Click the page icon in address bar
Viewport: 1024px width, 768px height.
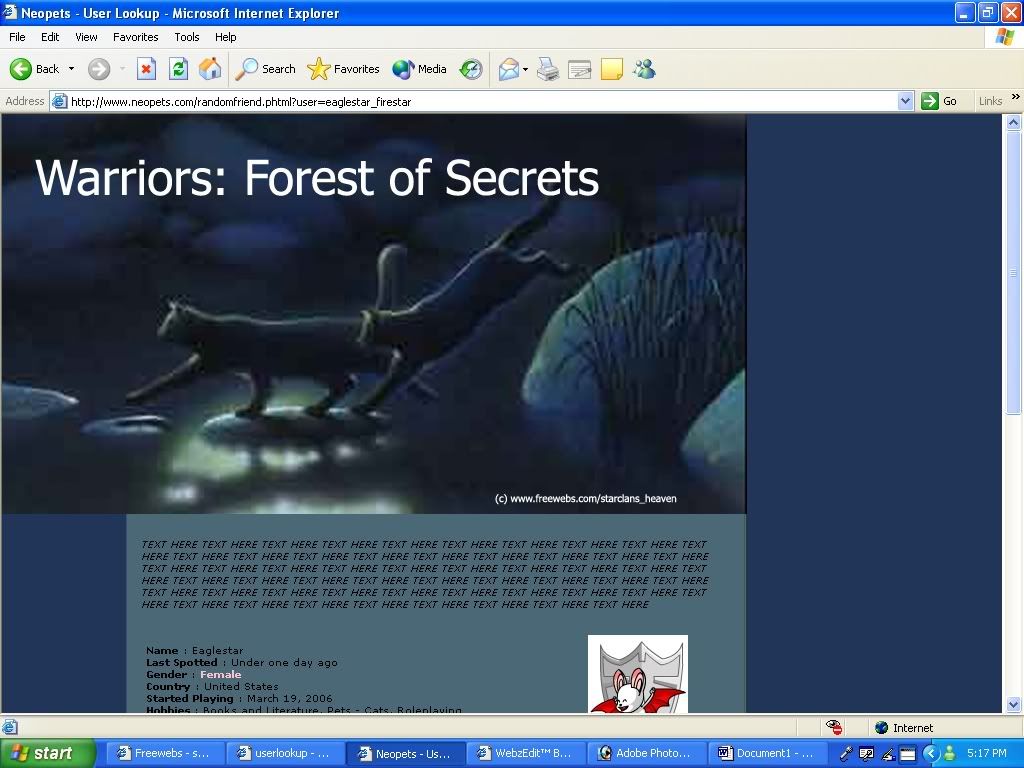(59, 101)
